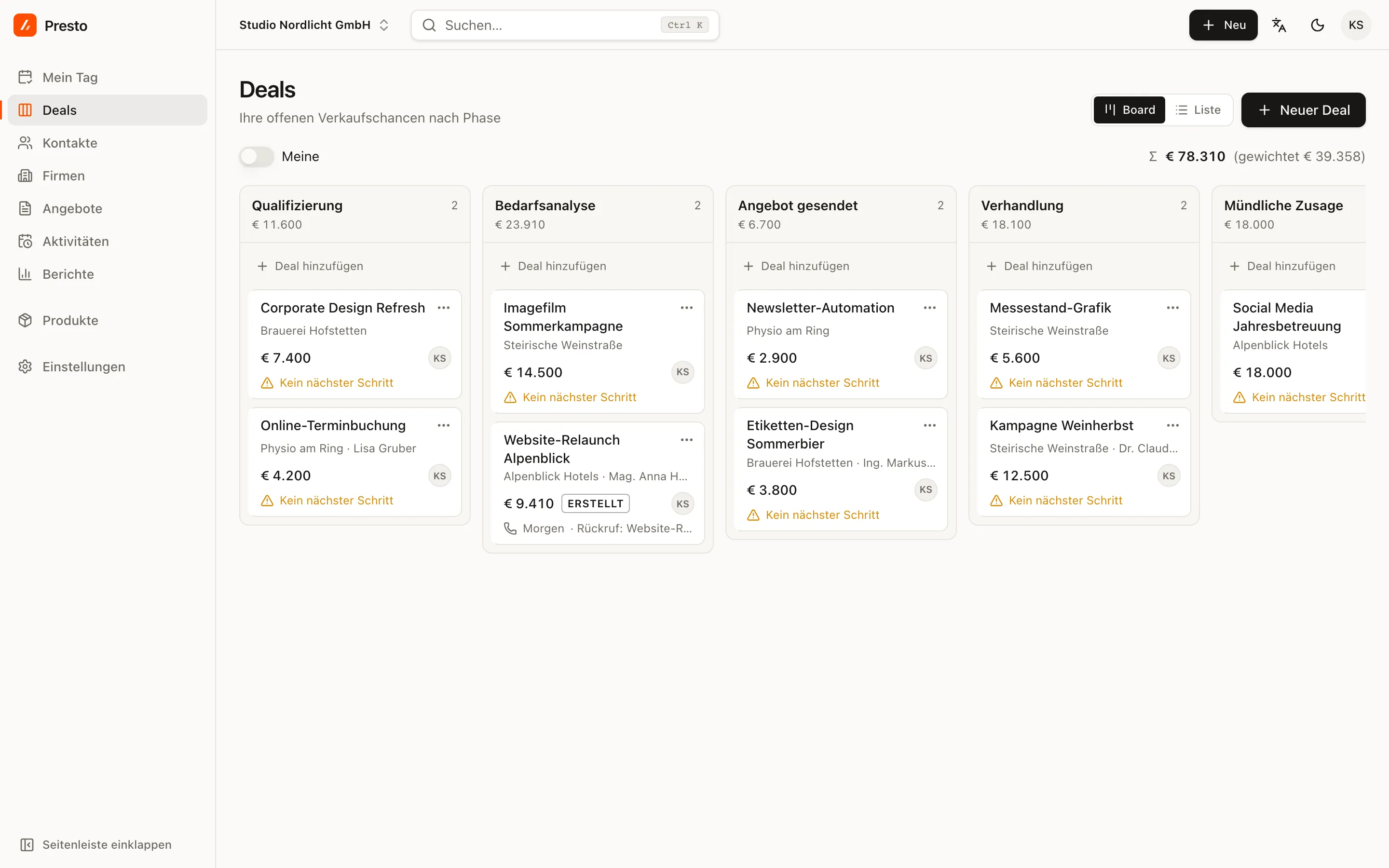The width and height of the screenshot is (1389, 868).
Task: Expand the Studio Nordlicht GmbH workspace switcher
Action: 314,25
